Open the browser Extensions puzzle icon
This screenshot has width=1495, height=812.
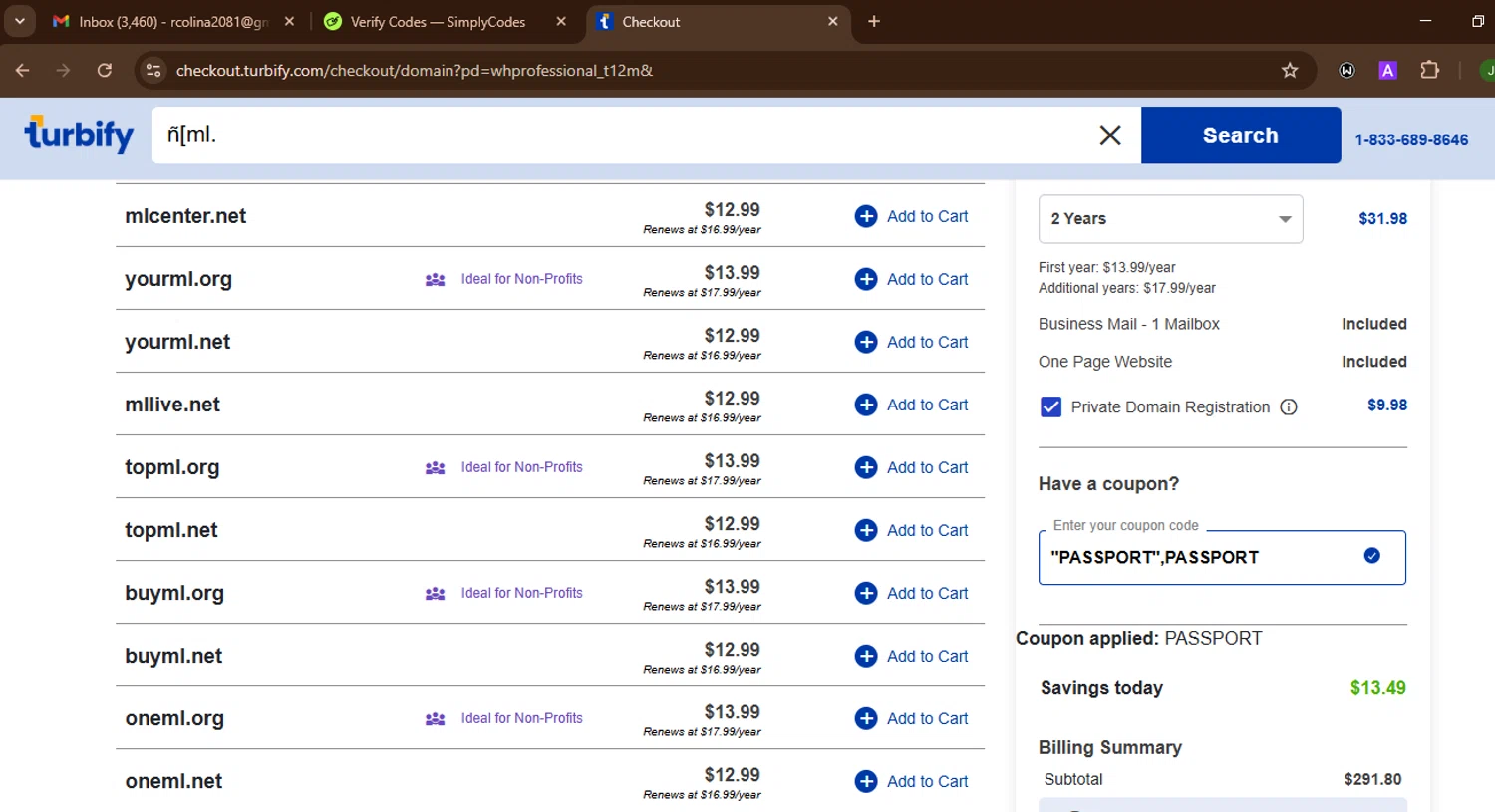1429,70
